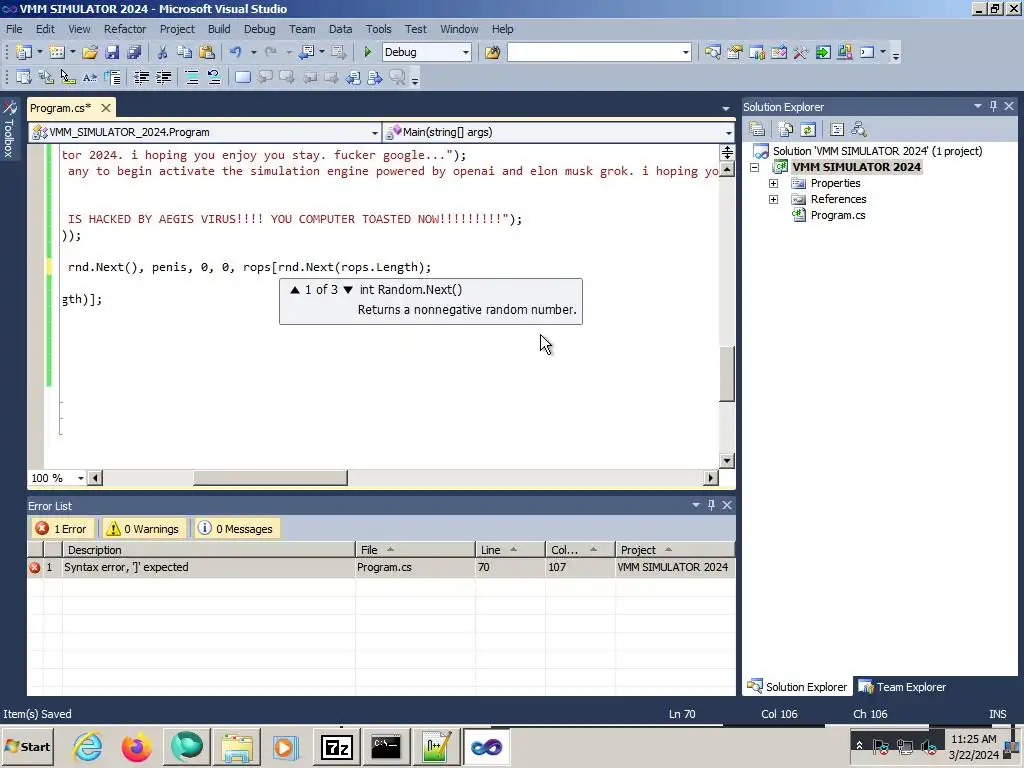This screenshot has width=1024, height=768.
Task: Toggle the 0 Warnings filter button
Action: (143, 529)
